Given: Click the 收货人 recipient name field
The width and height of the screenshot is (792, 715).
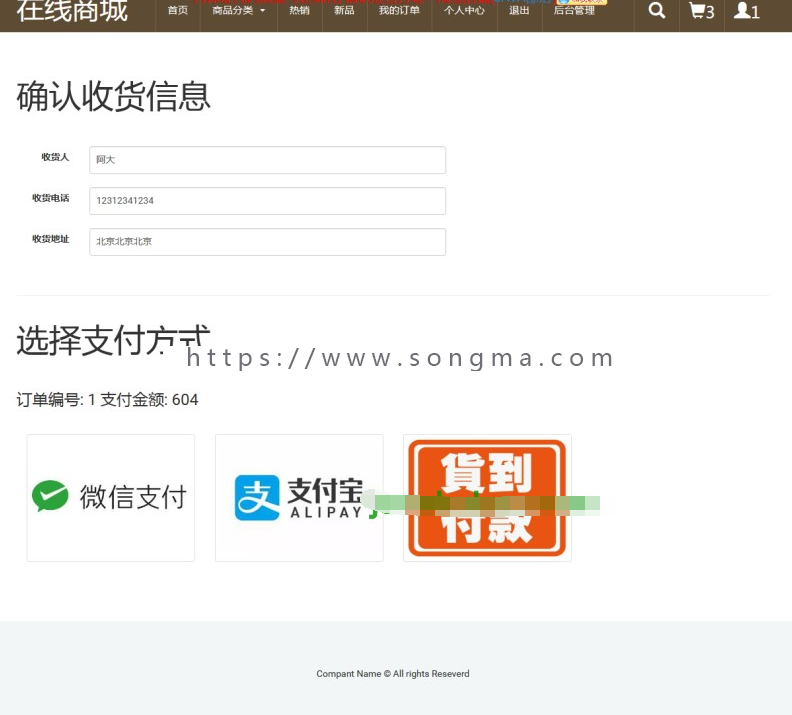Looking at the screenshot, I should (x=267, y=160).
